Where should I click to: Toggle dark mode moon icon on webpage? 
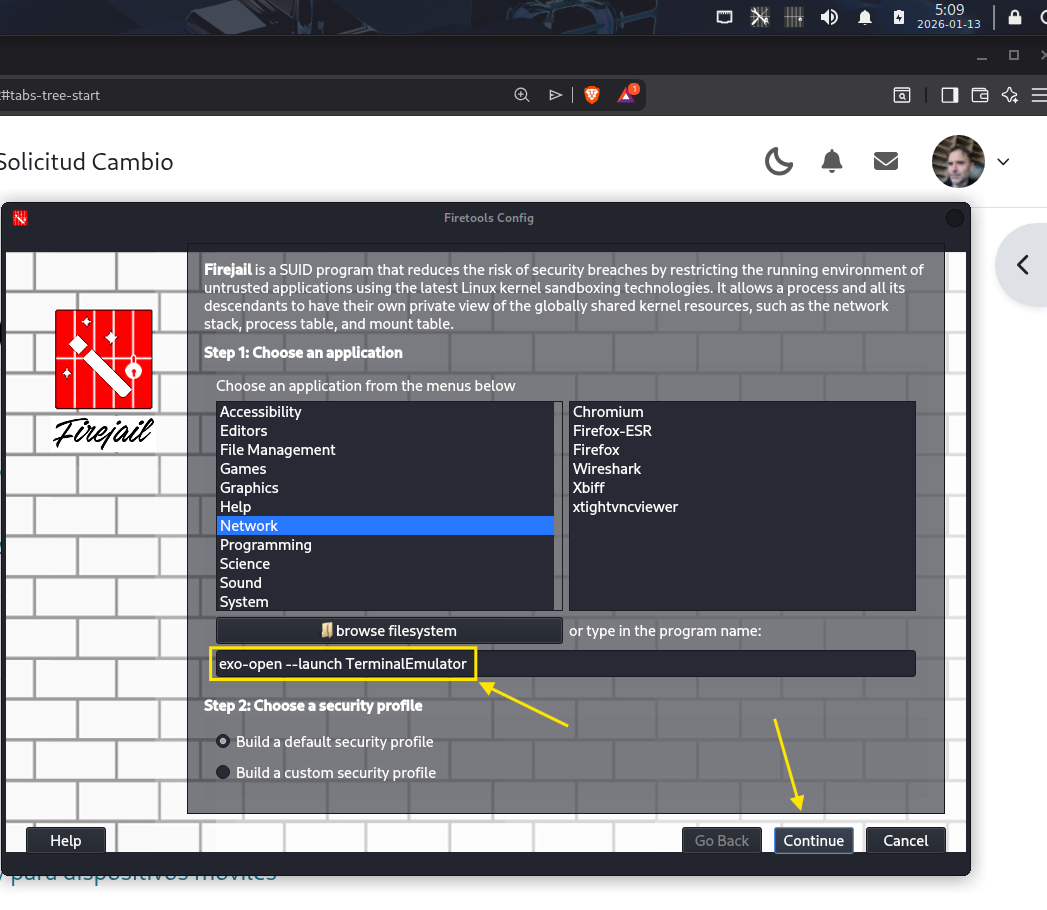pyautogui.click(x=779, y=162)
